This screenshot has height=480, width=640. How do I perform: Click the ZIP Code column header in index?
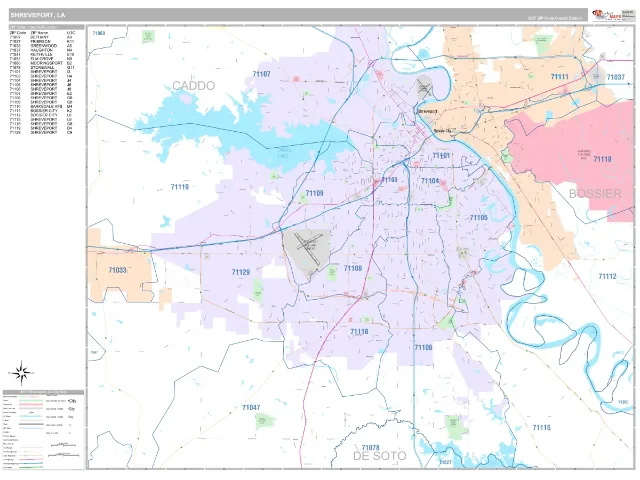coord(18,33)
